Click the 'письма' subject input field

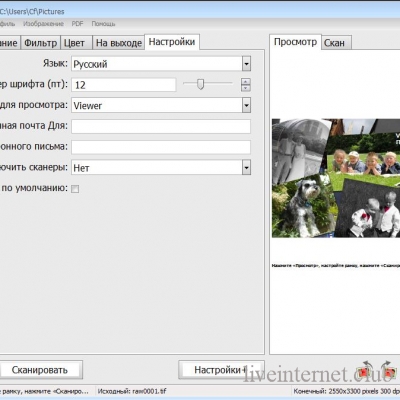(x=161, y=147)
